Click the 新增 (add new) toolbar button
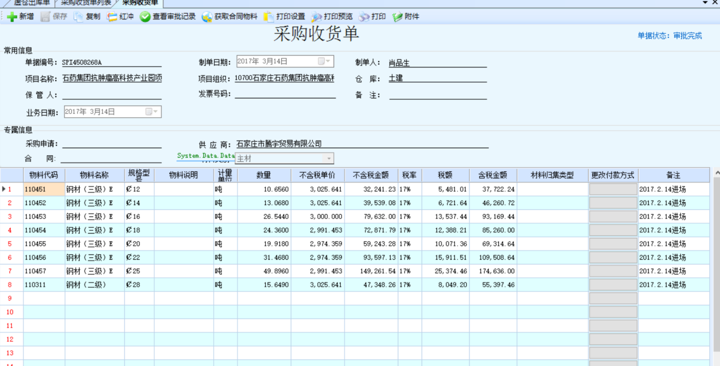 click(x=21, y=17)
